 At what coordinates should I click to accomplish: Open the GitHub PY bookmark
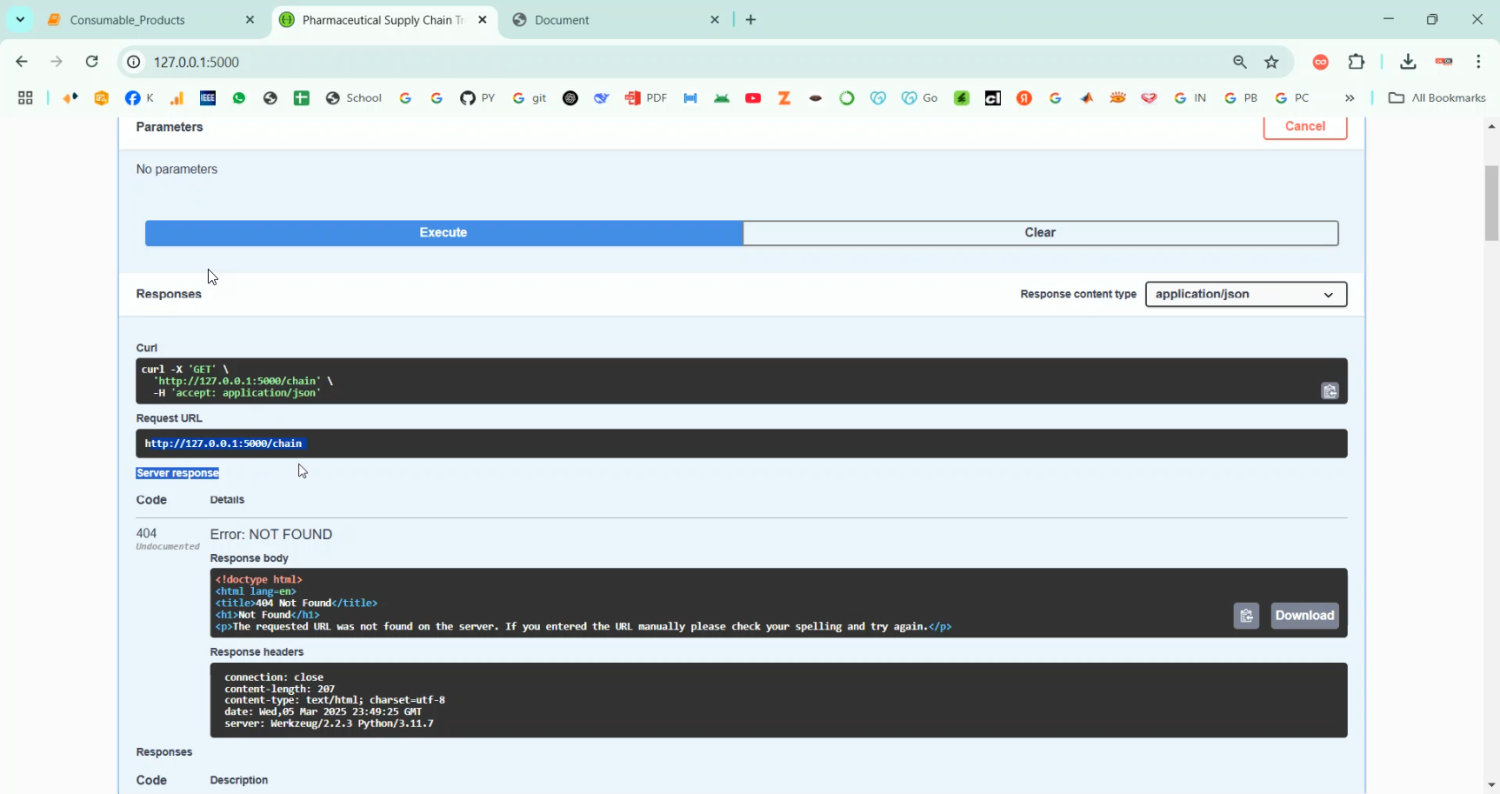coord(477,98)
